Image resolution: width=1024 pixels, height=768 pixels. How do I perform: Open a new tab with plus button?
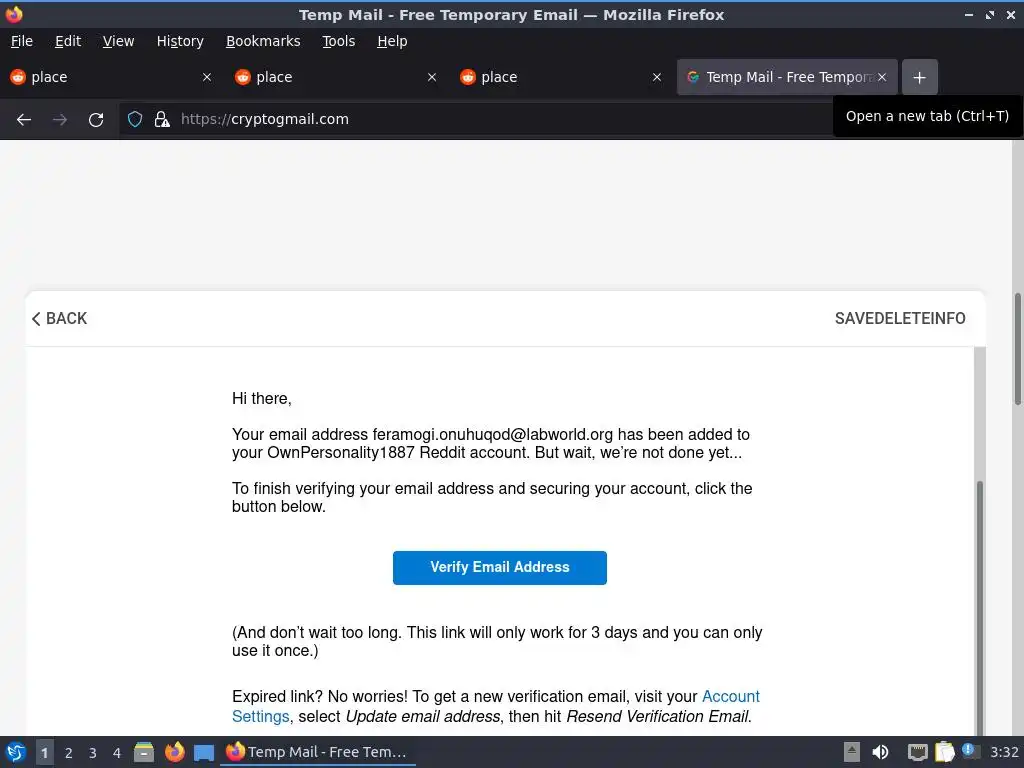click(x=920, y=77)
